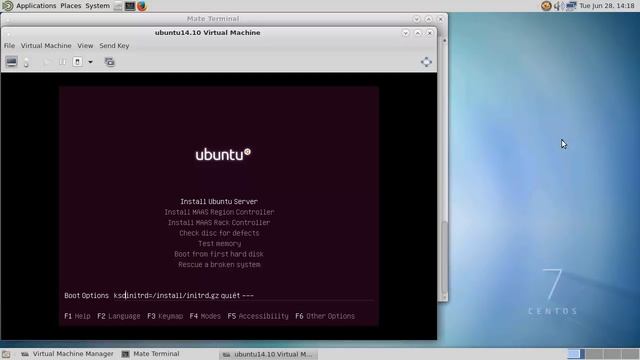
Task: Click F2 Language option
Action: (118, 316)
